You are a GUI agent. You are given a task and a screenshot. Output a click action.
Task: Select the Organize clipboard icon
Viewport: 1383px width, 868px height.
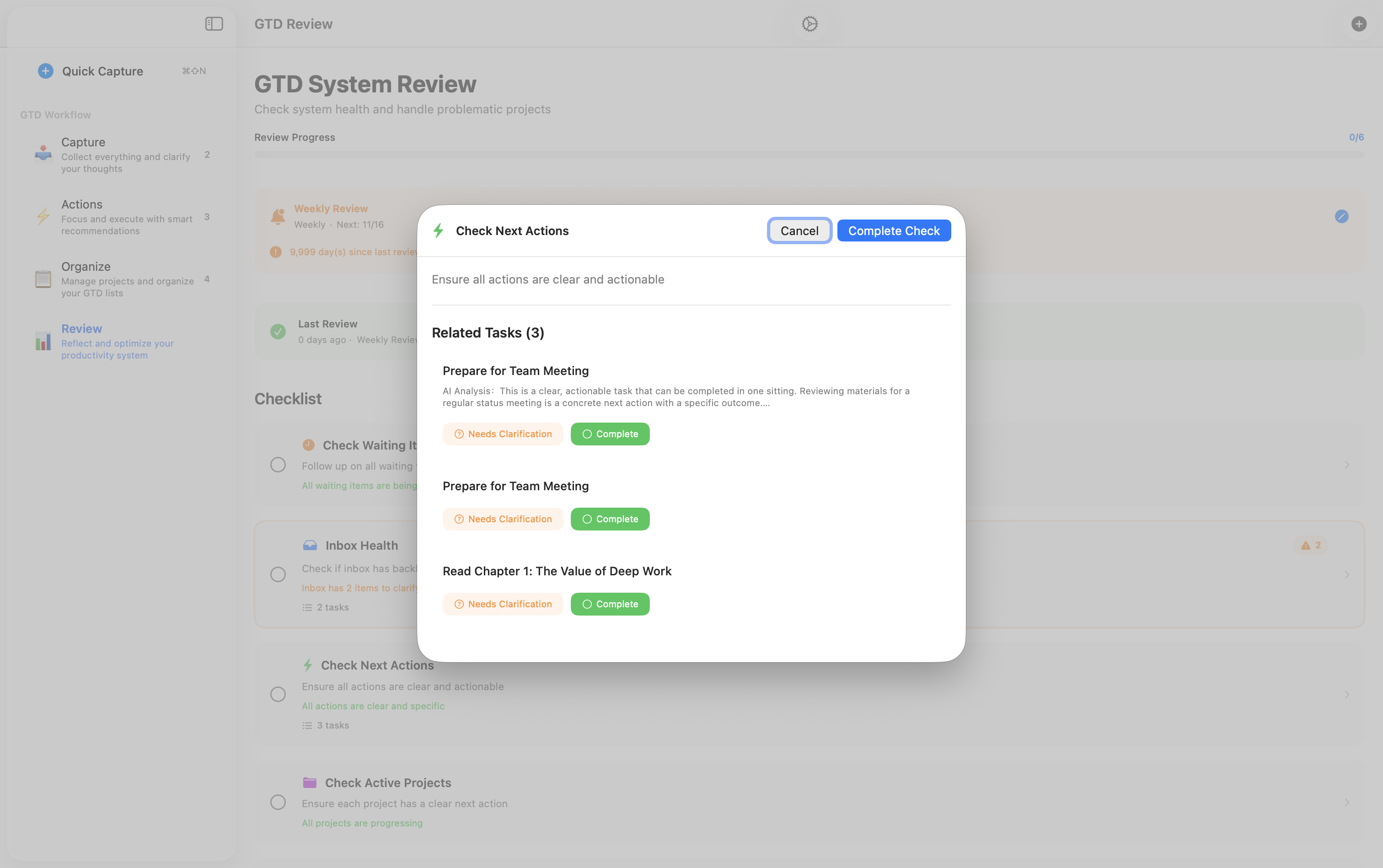(x=42, y=279)
